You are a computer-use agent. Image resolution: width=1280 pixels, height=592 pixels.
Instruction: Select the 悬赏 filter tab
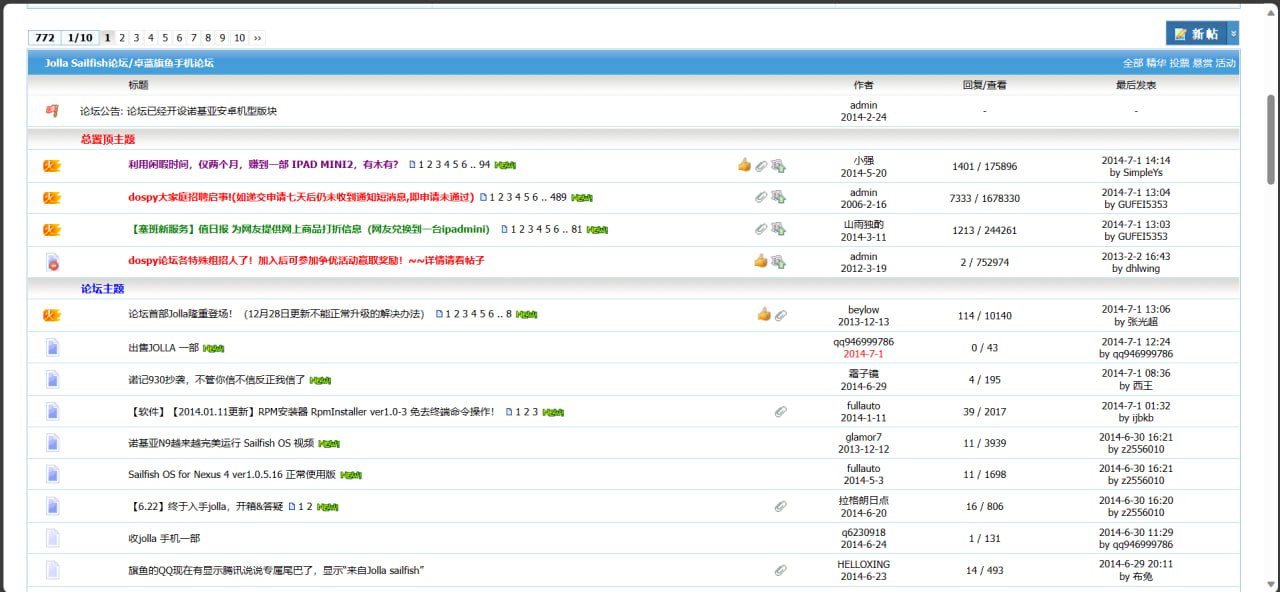(x=1202, y=63)
